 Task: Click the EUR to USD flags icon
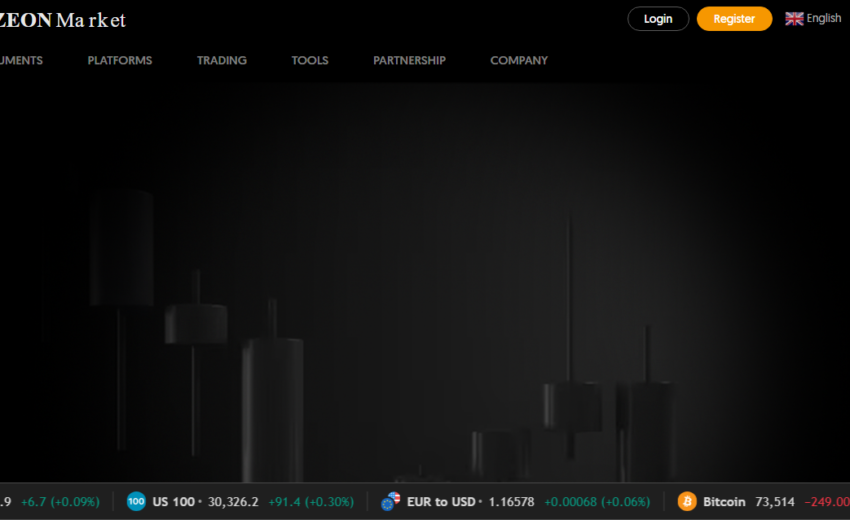pos(390,502)
